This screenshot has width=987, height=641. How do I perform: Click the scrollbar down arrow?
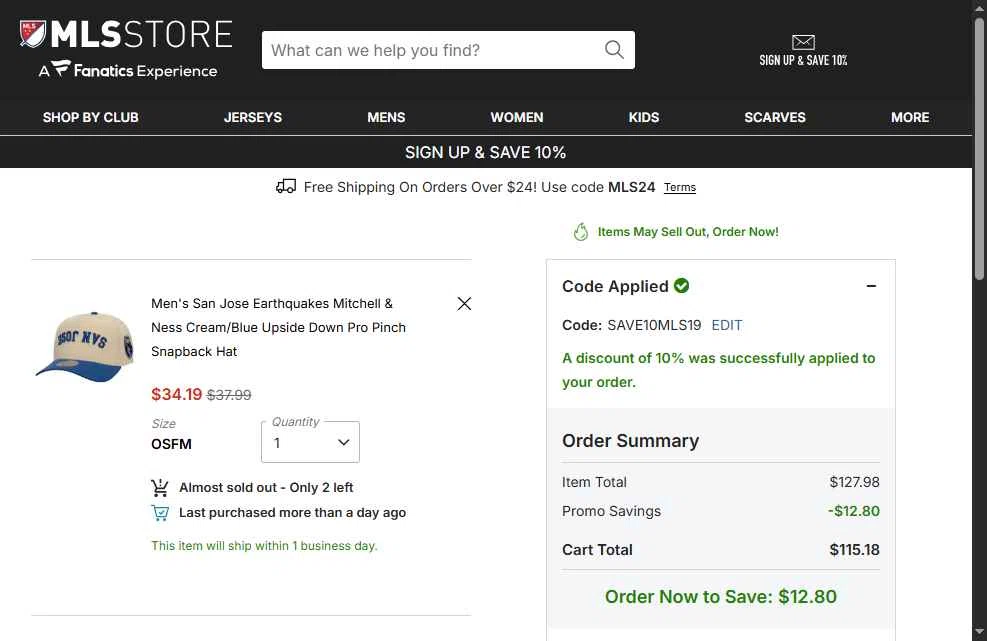[979, 631]
